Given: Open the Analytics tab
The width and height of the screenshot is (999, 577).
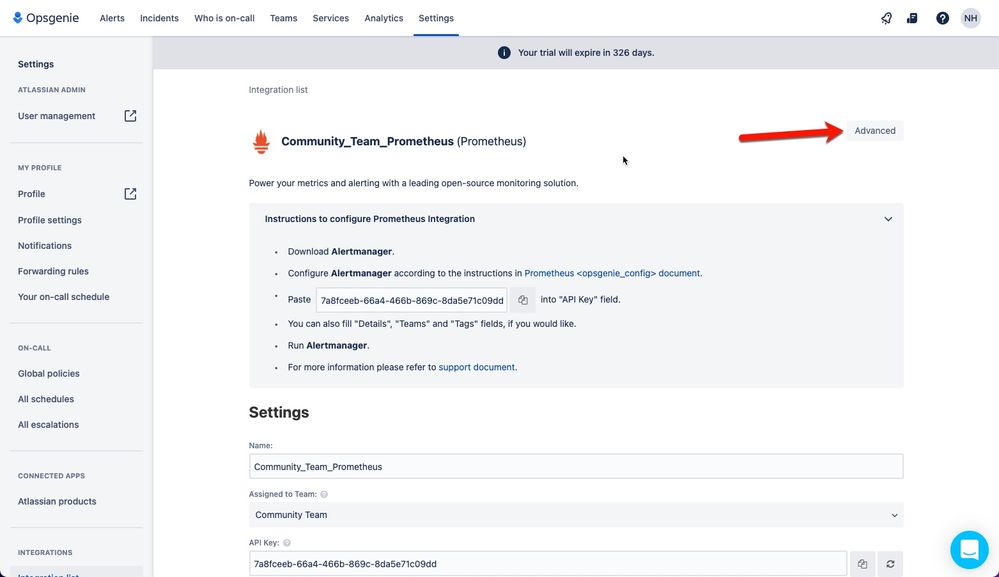Looking at the screenshot, I should click(x=384, y=18).
